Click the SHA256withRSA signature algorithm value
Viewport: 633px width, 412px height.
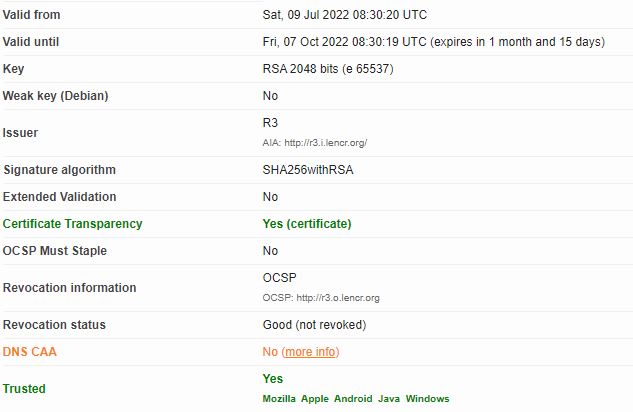(307, 170)
